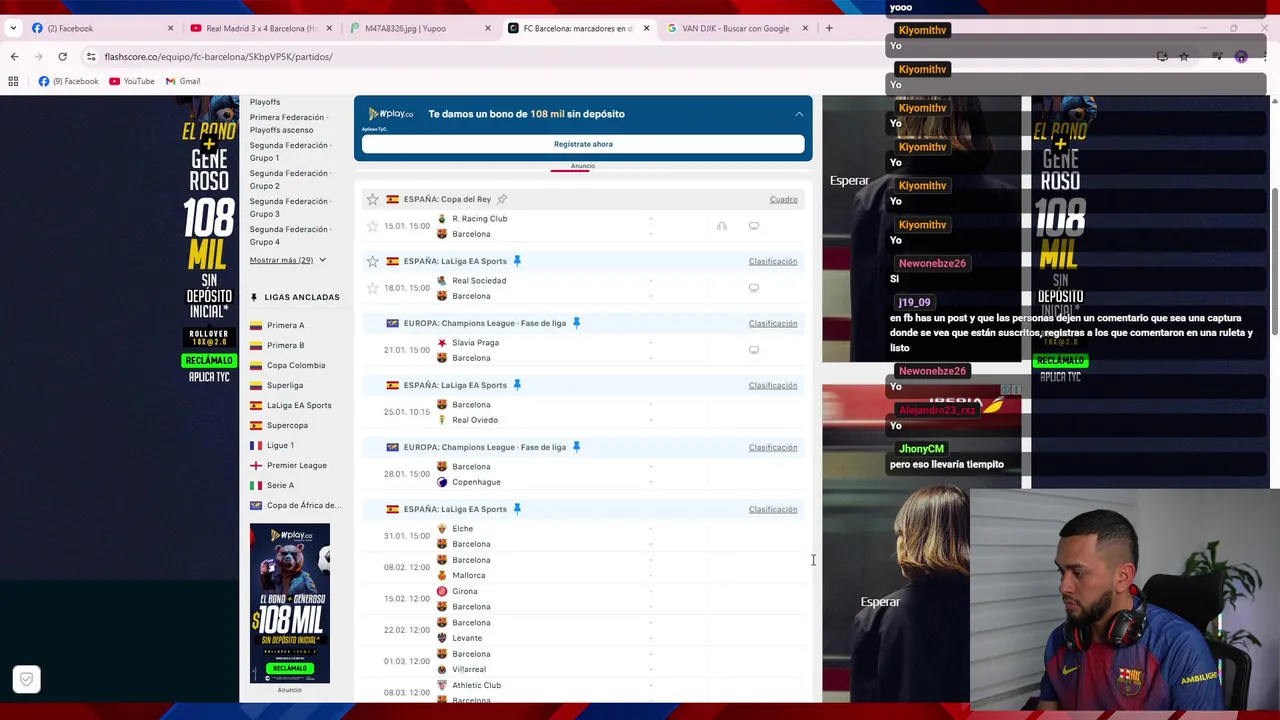Reload the Flashscore page

[x=62, y=57]
